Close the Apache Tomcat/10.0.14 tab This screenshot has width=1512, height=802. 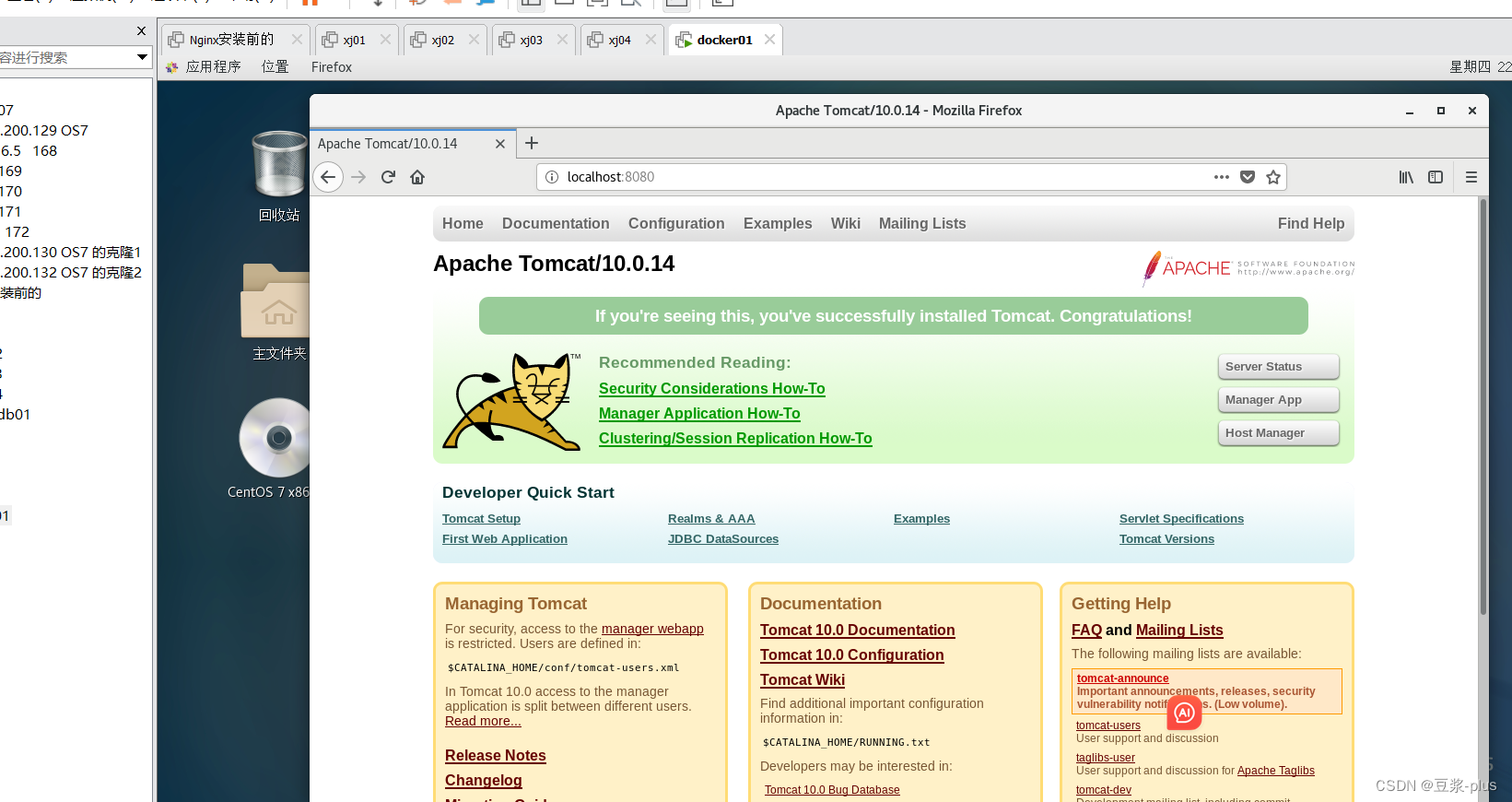(500, 144)
